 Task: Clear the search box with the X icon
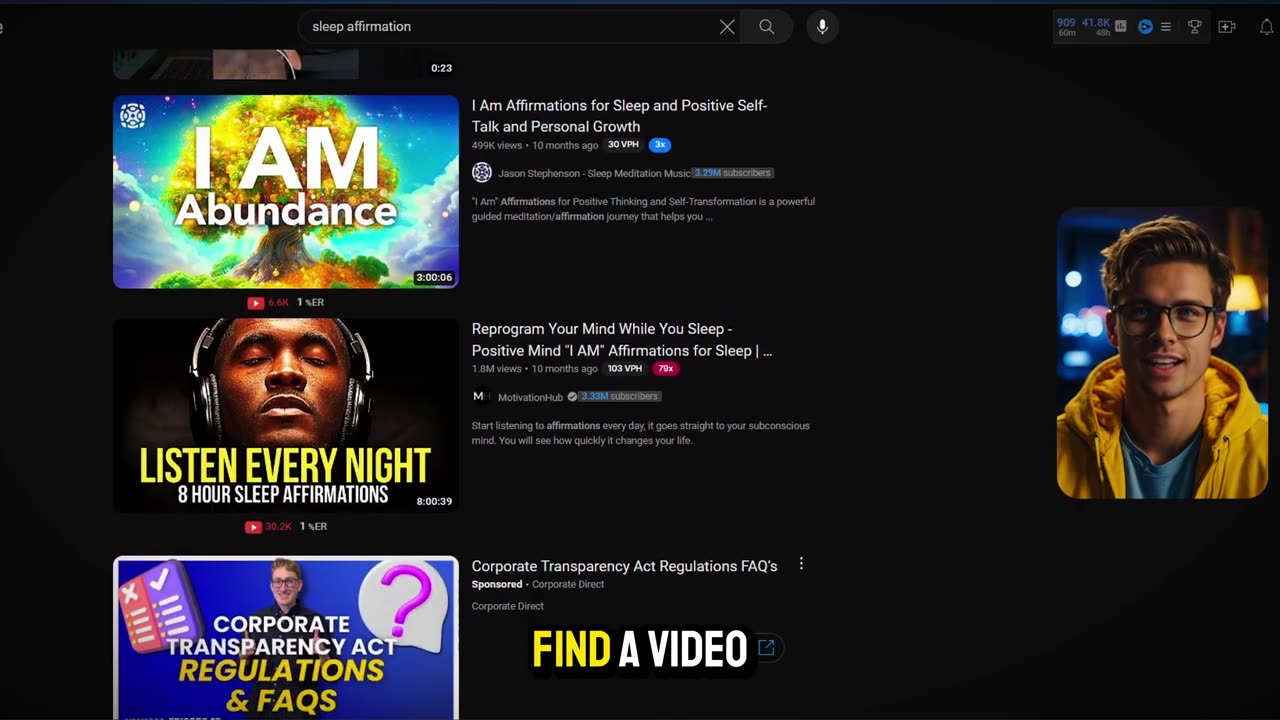click(727, 27)
